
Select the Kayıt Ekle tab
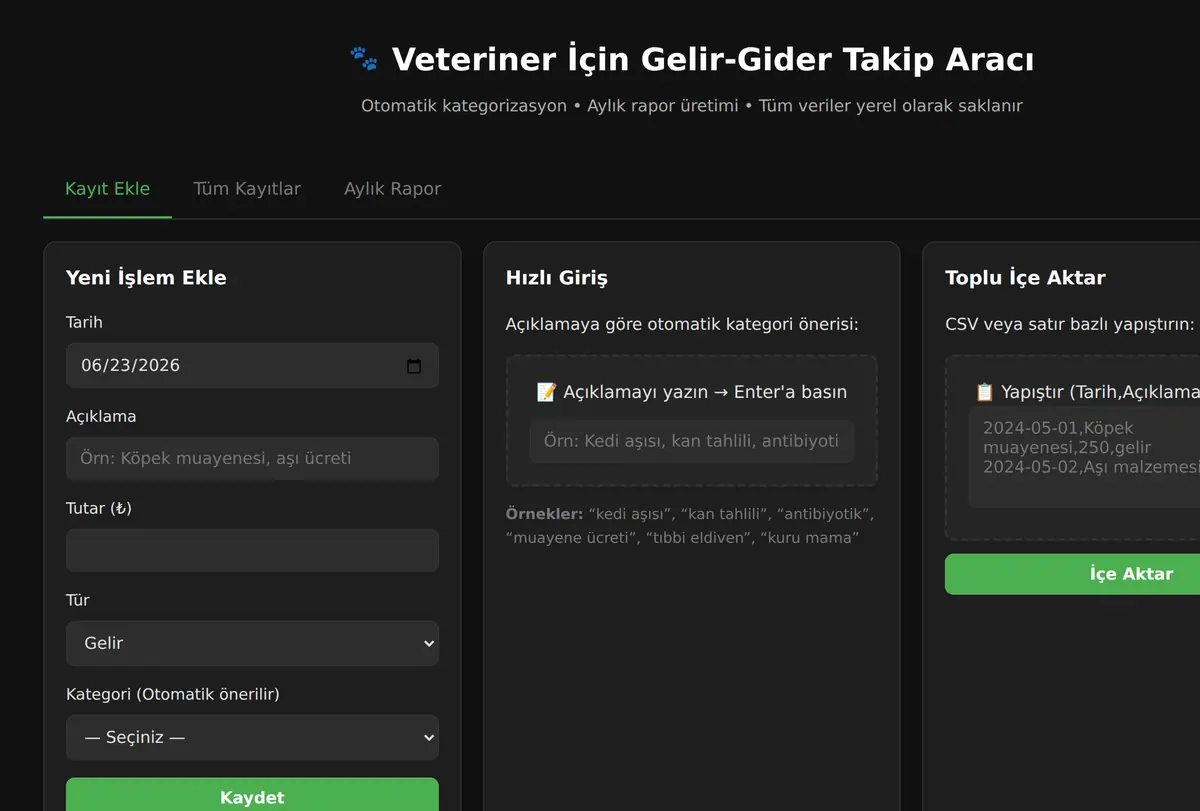pos(107,189)
